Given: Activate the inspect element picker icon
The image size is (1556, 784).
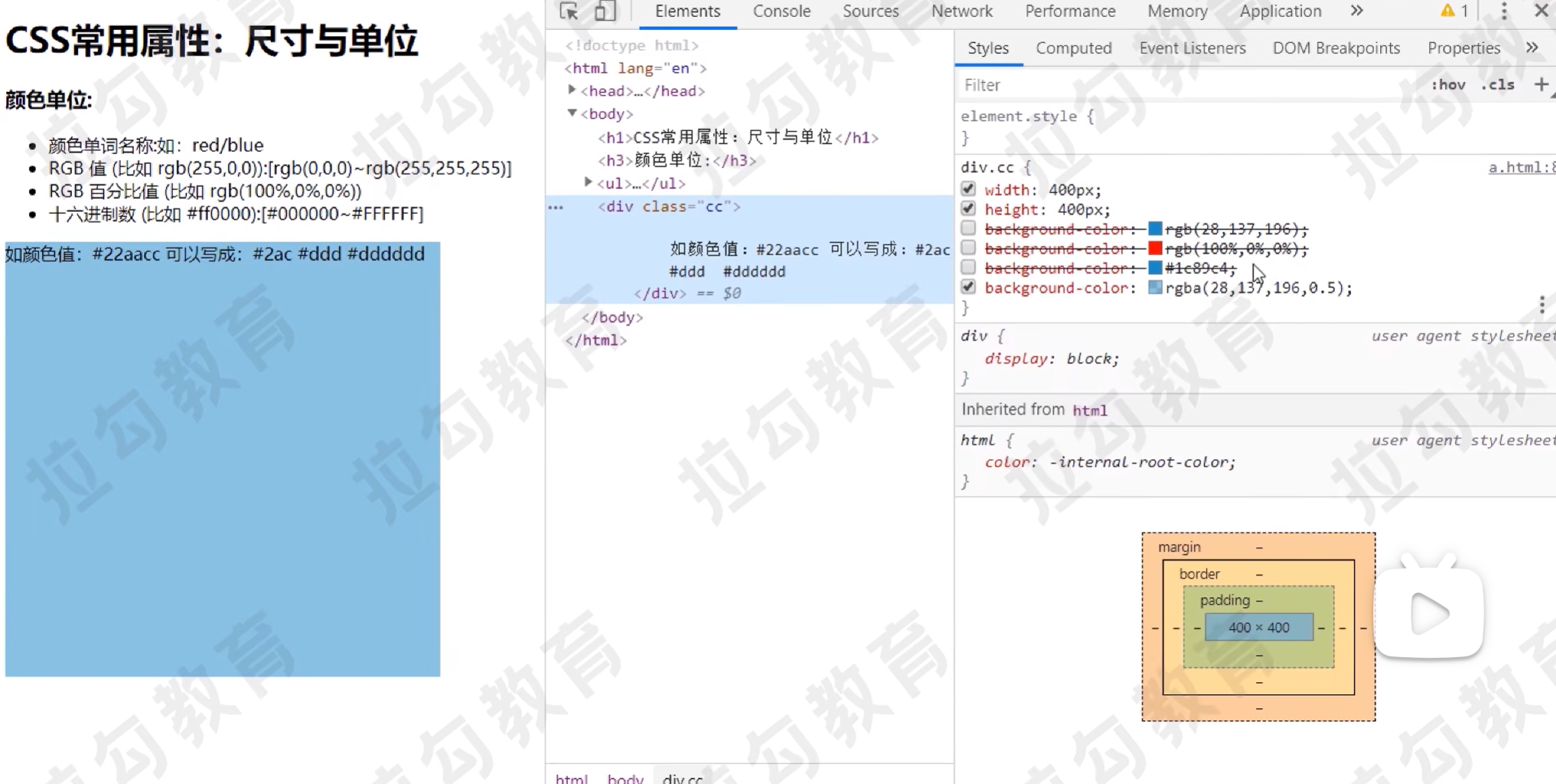Looking at the screenshot, I should [569, 11].
